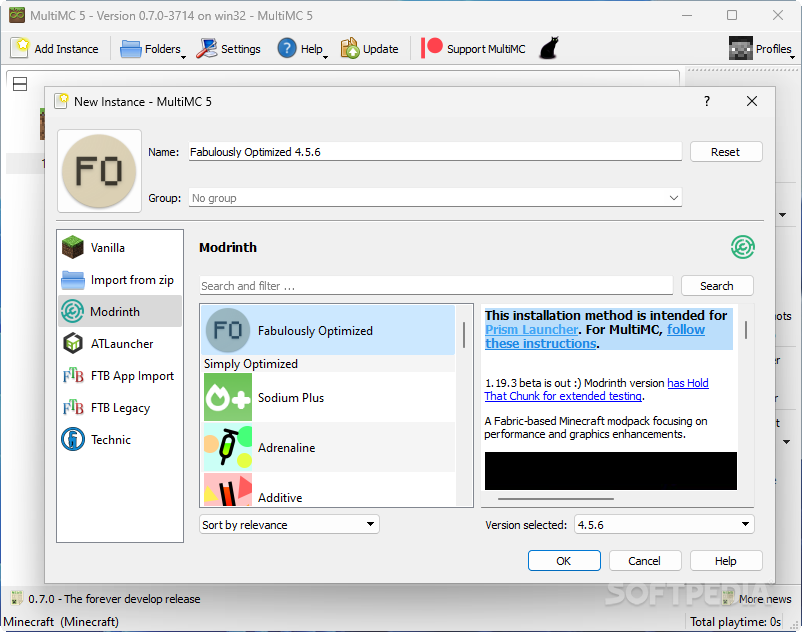Click the Search and filter field
This screenshot has width=802, height=632.
pos(436,286)
